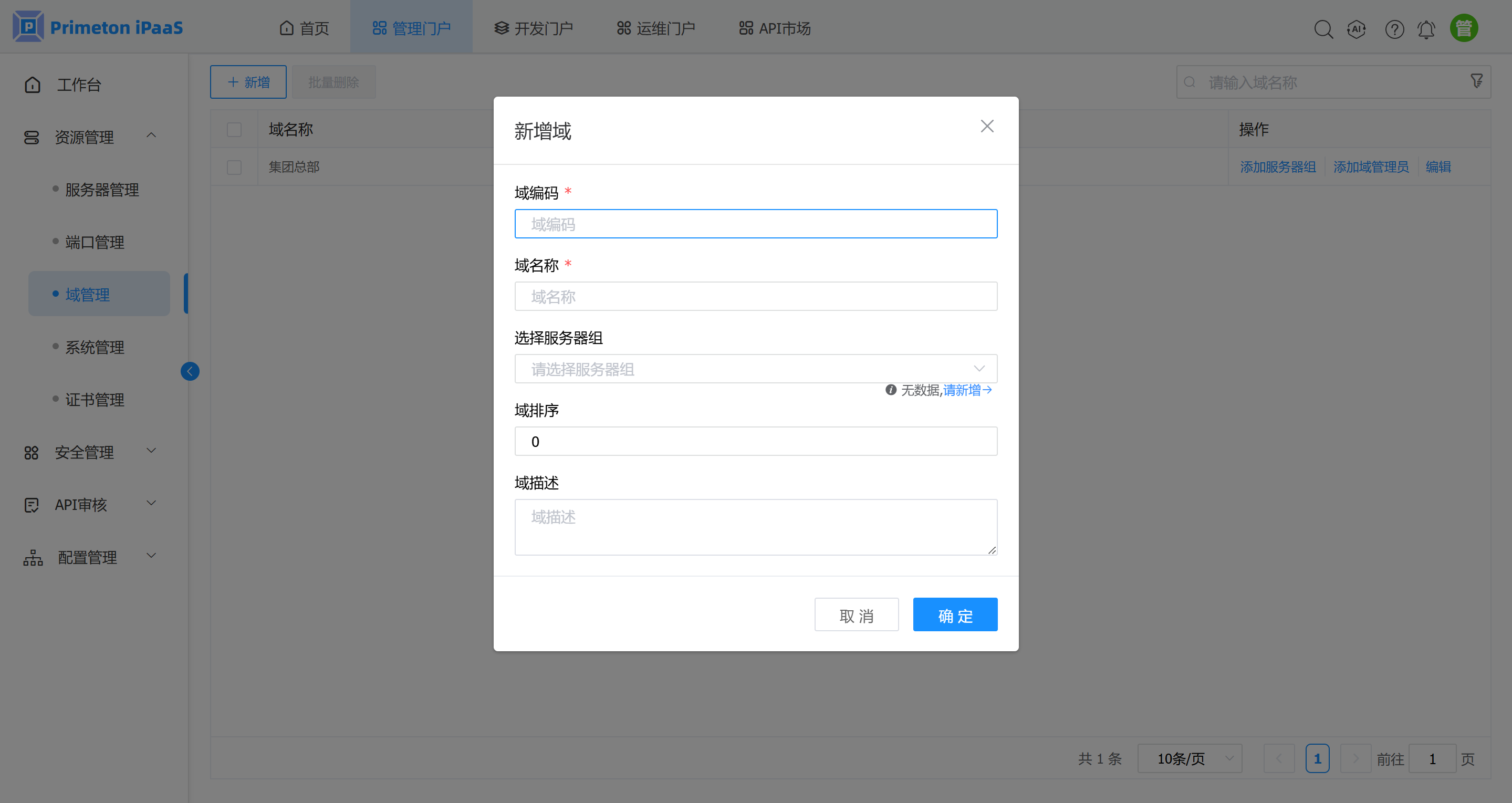The height and width of the screenshot is (803, 1512).
Task: Open the 10条/页 page size dropdown
Action: coord(1189,758)
